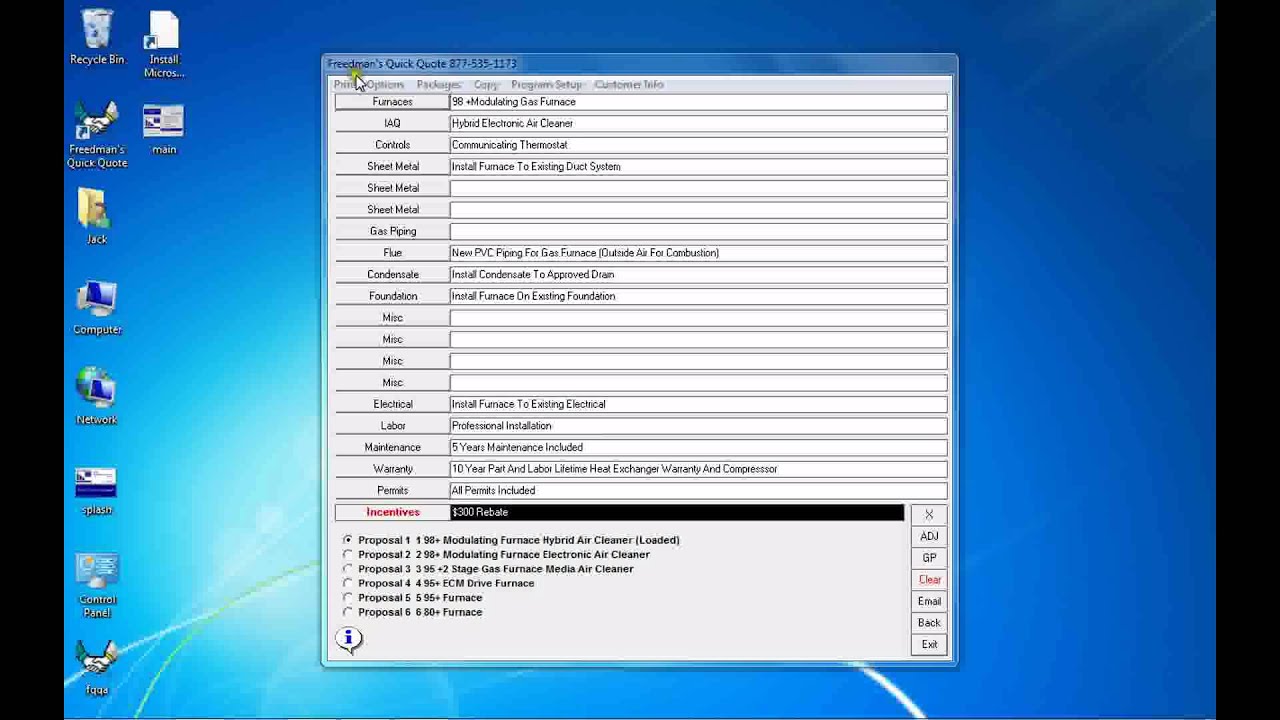The image size is (1280, 720).
Task: Click the Install Furnace To Existing Duct System field
Action: click(x=698, y=167)
